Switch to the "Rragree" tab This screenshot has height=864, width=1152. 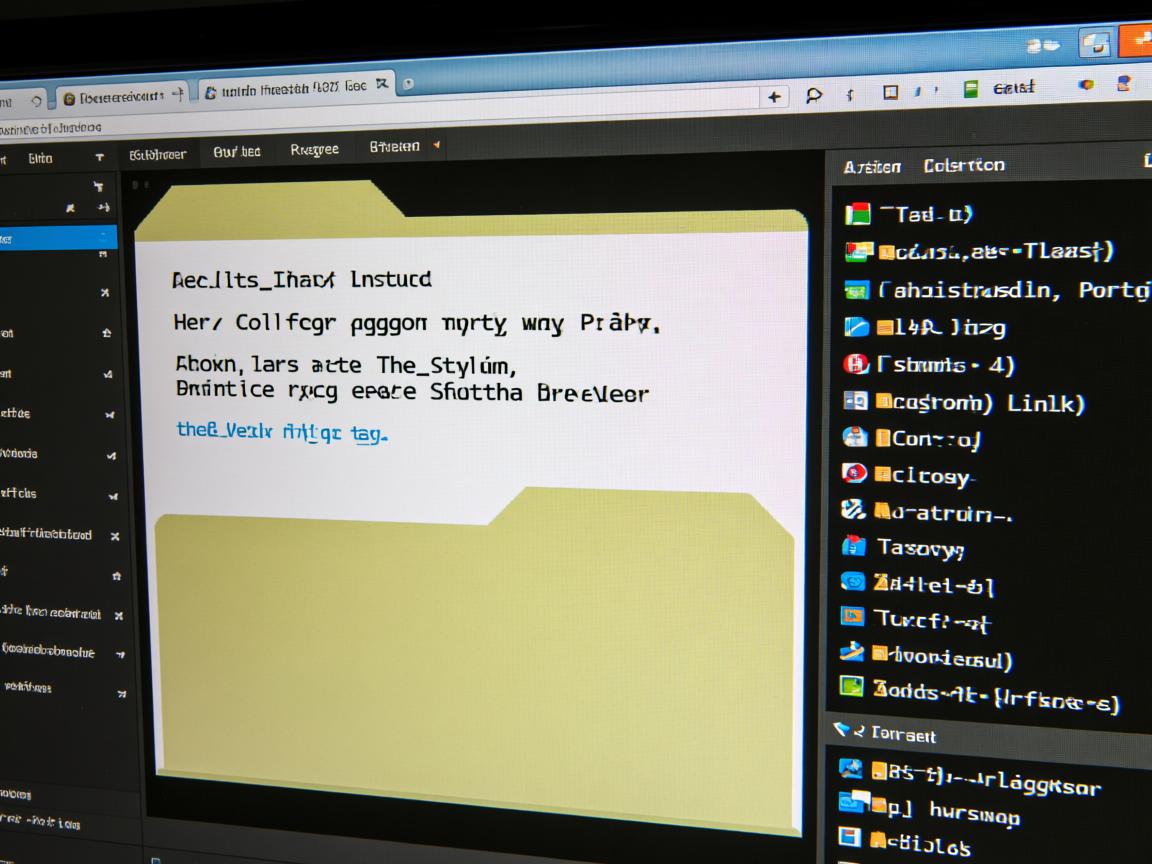coord(314,150)
